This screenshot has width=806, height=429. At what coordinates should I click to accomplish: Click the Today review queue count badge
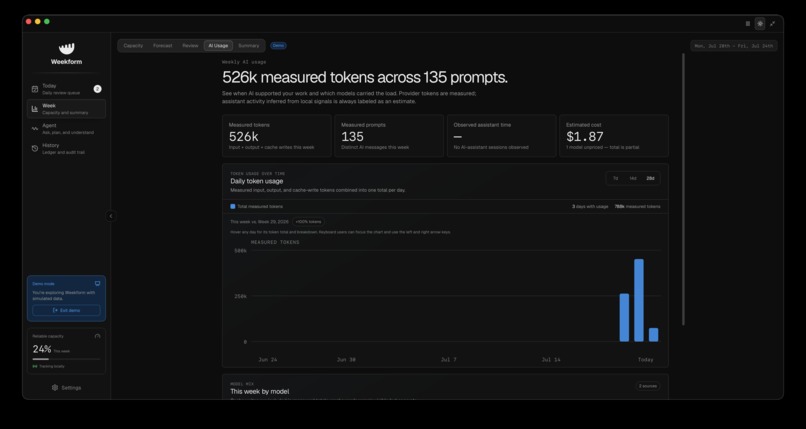pyautogui.click(x=97, y=89)
